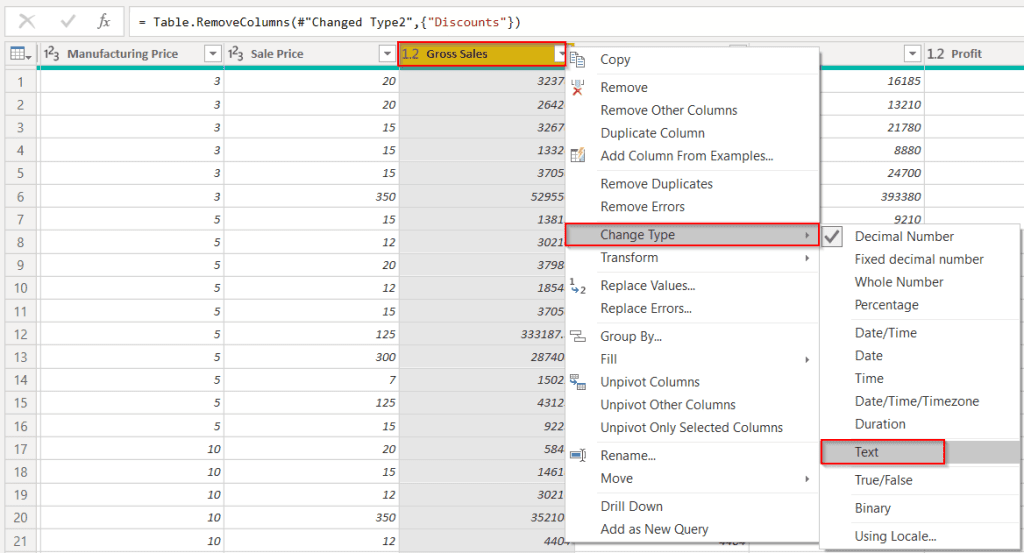
Task: Choose Using Locale option
Action: coord(895,537)
